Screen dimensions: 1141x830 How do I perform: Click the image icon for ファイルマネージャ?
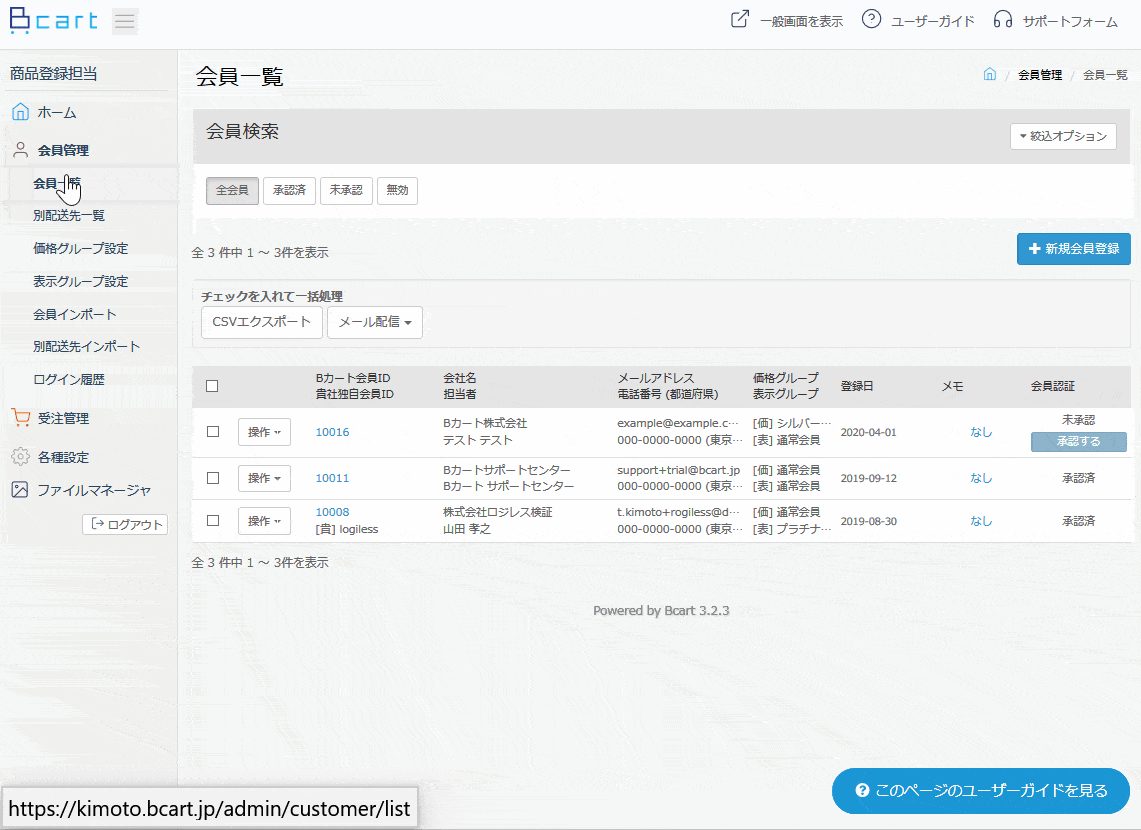(x=20, y=490)
